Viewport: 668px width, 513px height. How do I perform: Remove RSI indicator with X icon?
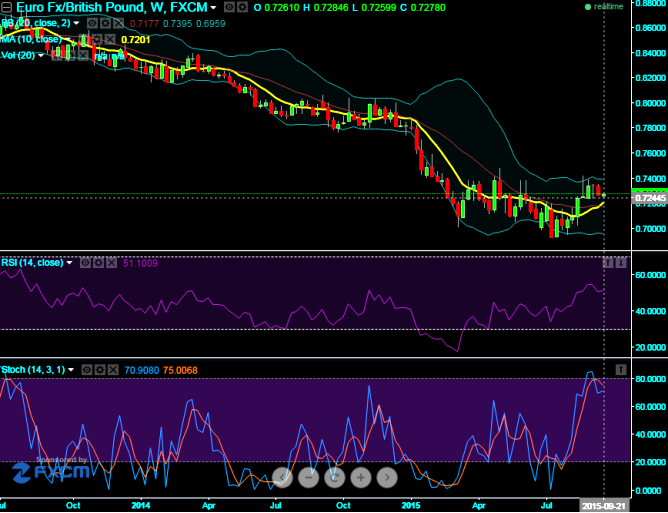[x=111, y=263]
